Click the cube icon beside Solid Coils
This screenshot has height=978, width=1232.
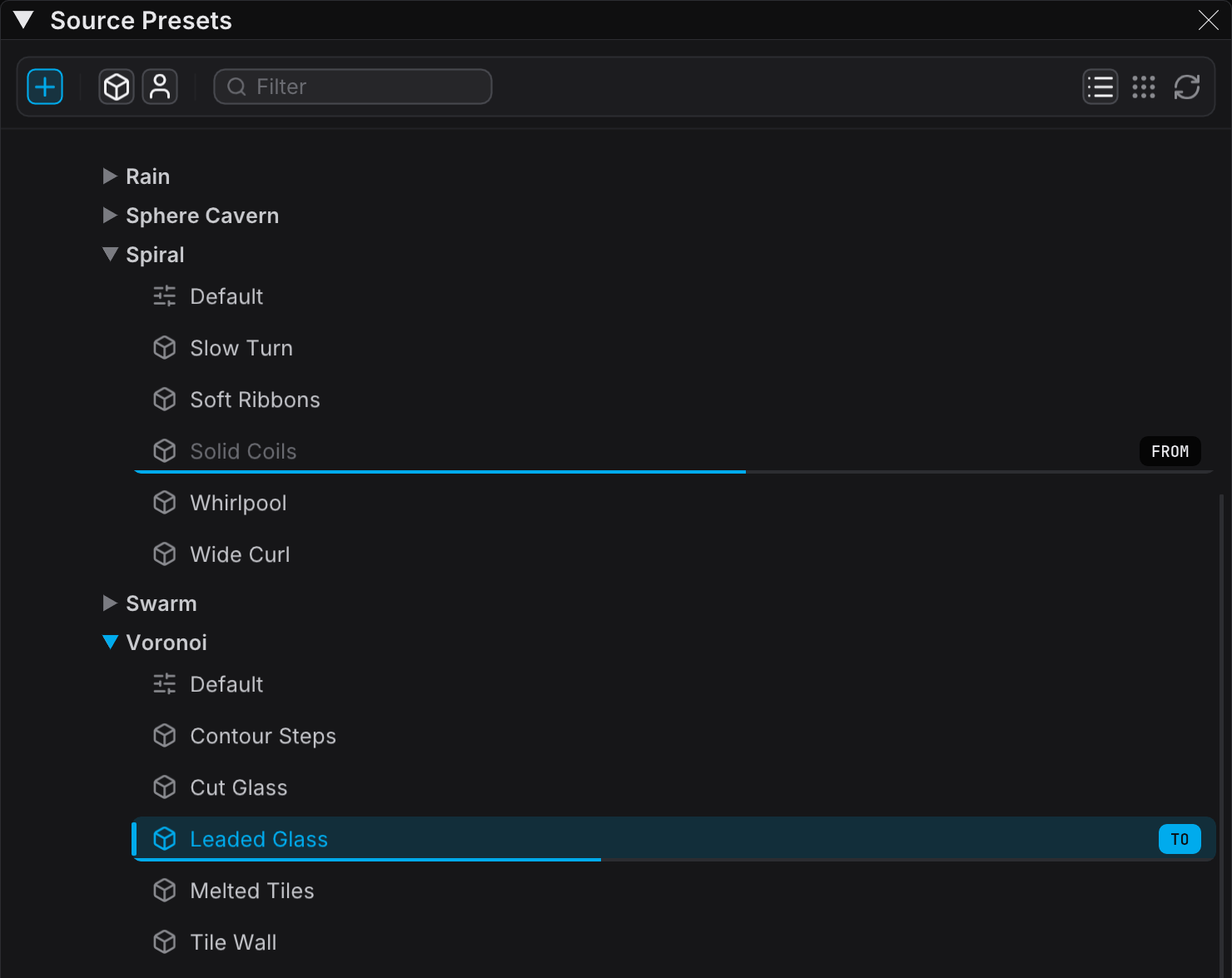coord(165,451)
